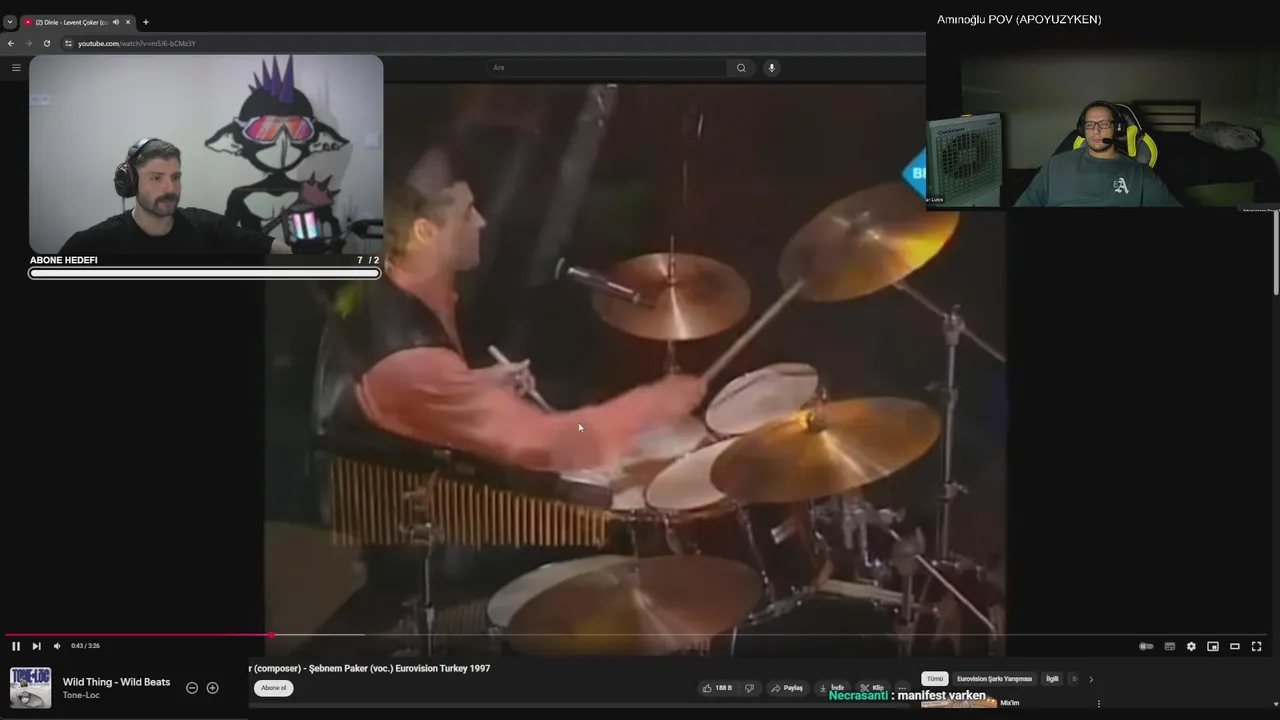The height and width of the screenshot is (720, 1280).
Task: Click the Abone Hedefi progress bar
Action: (205, 273)
